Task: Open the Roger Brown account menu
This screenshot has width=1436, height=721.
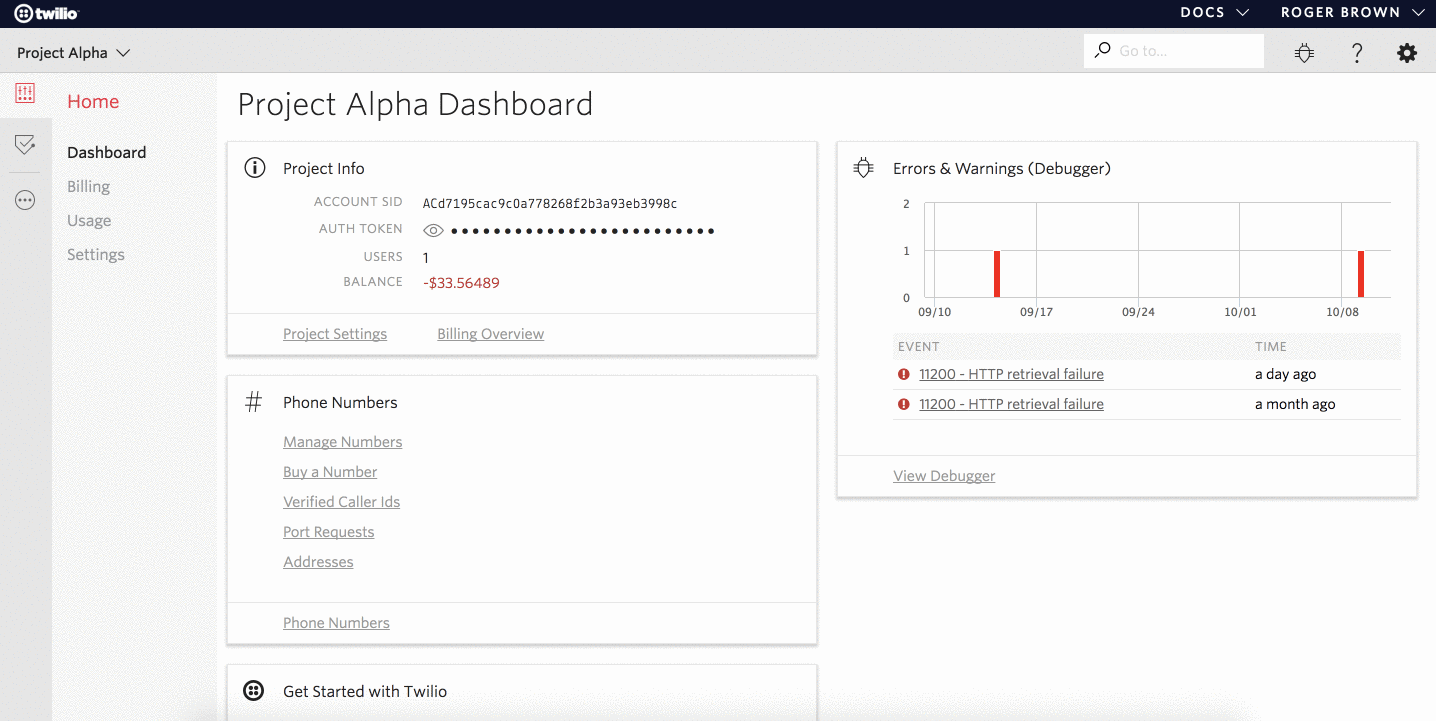Action: tap(1352, 13)
